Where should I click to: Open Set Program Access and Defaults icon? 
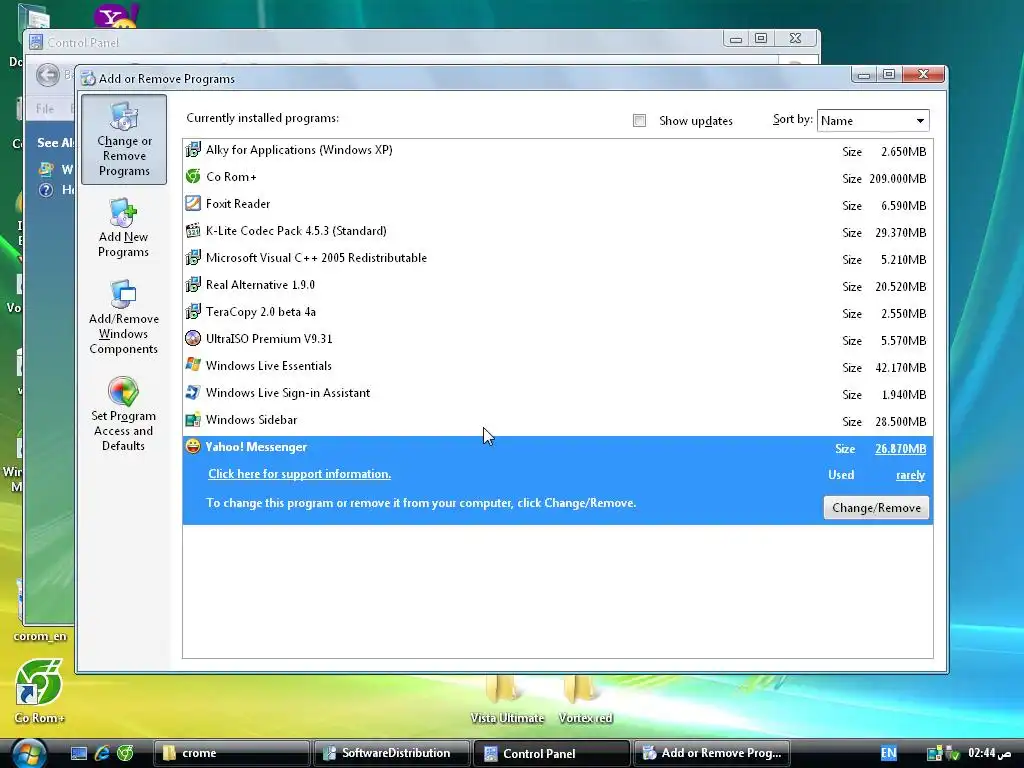click(x=123, y=414)
